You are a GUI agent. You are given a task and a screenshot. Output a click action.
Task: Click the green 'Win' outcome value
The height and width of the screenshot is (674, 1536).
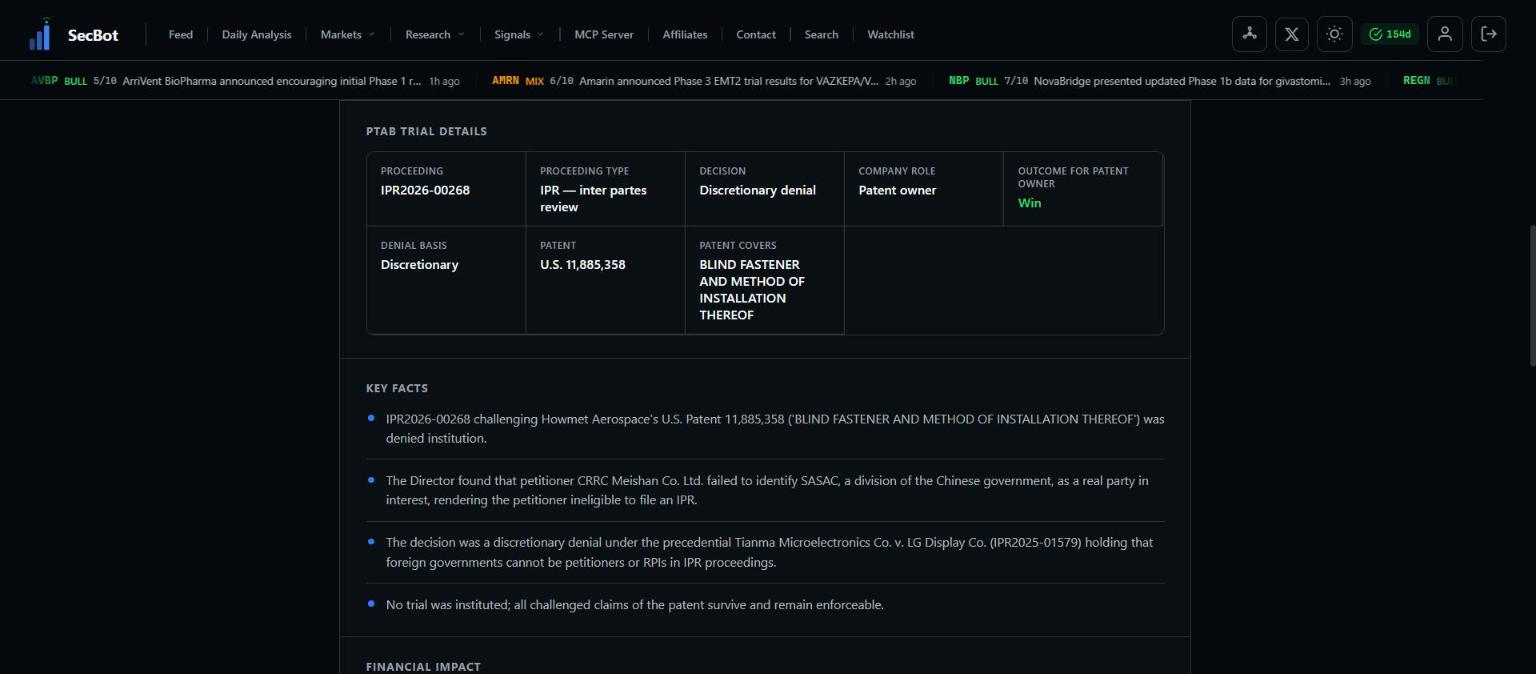(1029, 203)
